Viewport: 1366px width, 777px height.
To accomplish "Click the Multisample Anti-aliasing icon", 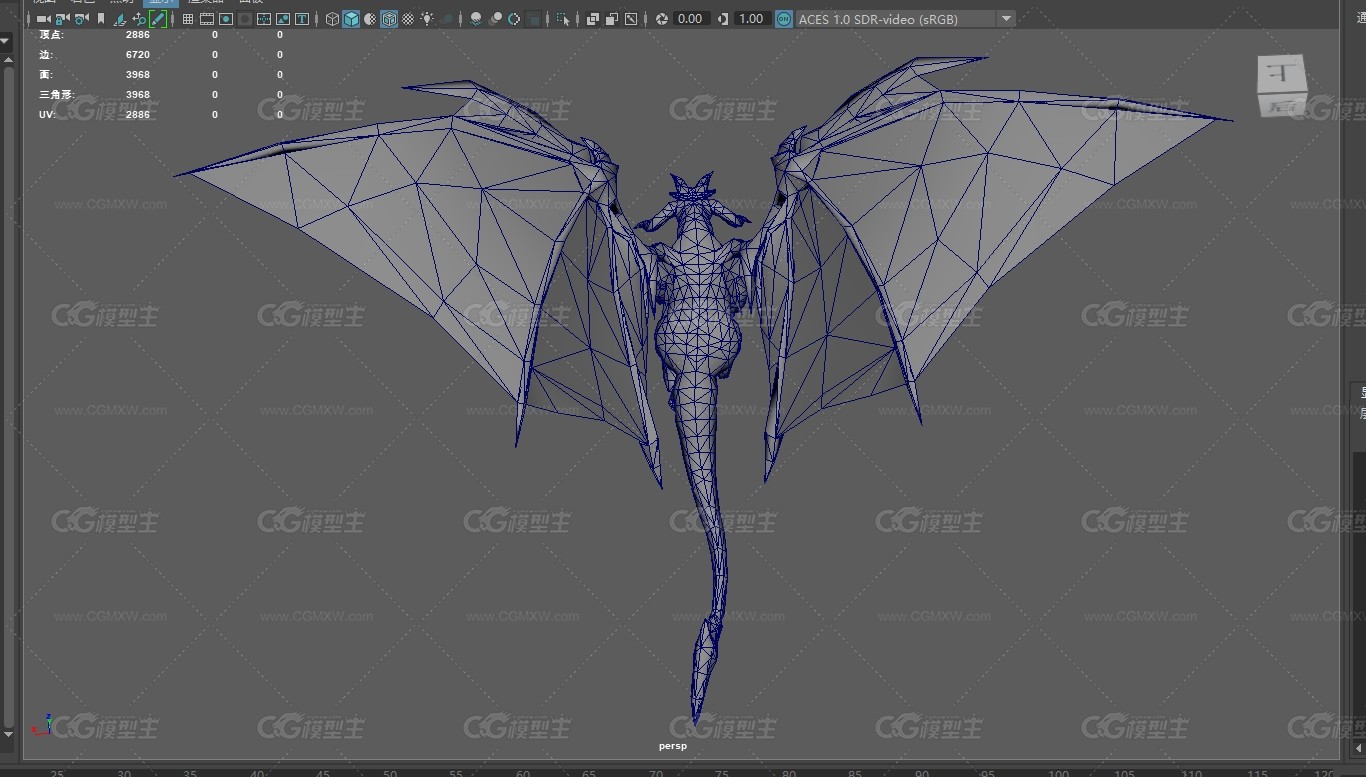I will click(514, 19).
